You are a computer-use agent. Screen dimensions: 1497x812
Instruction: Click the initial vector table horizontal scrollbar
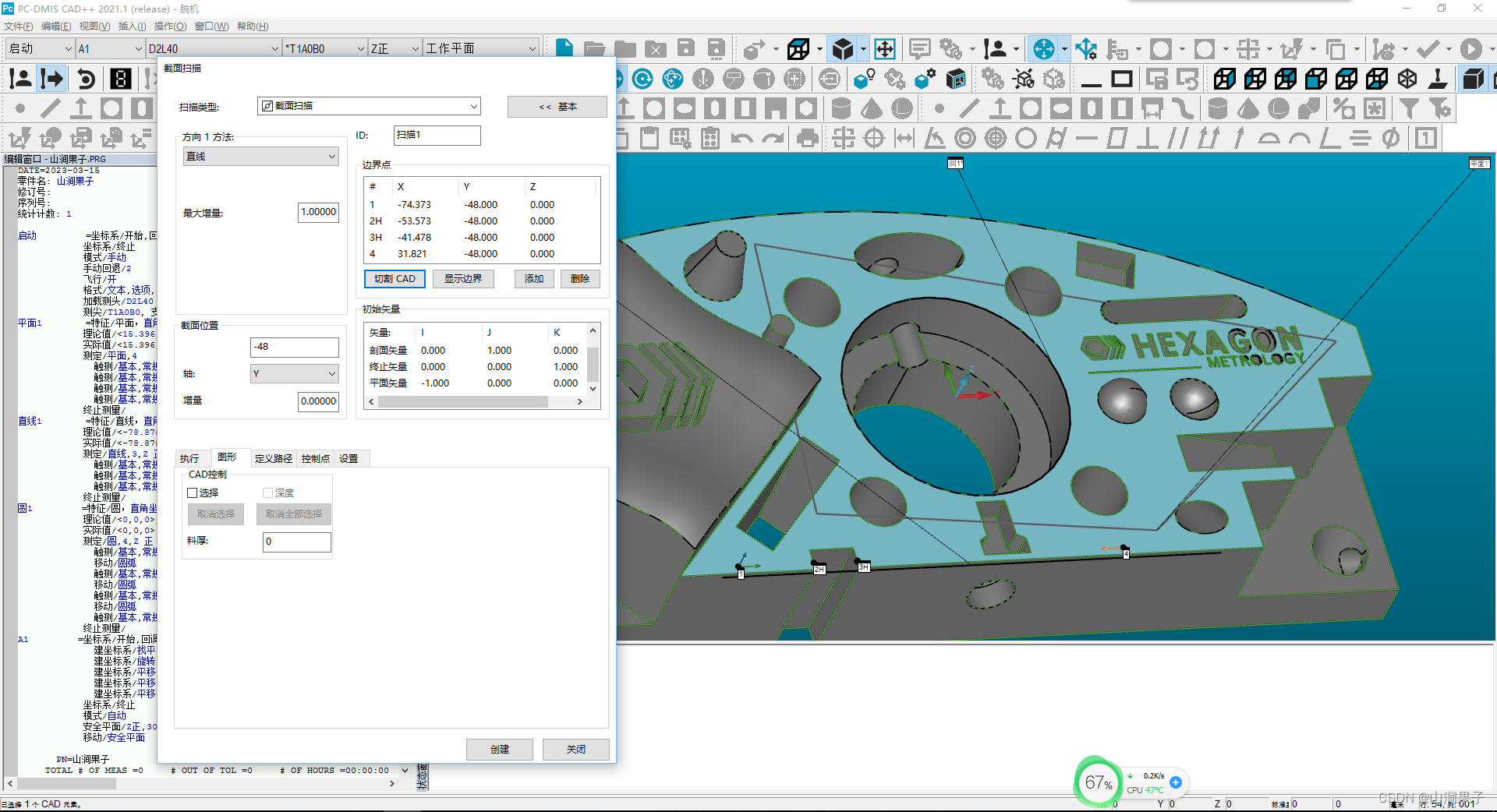476,402
